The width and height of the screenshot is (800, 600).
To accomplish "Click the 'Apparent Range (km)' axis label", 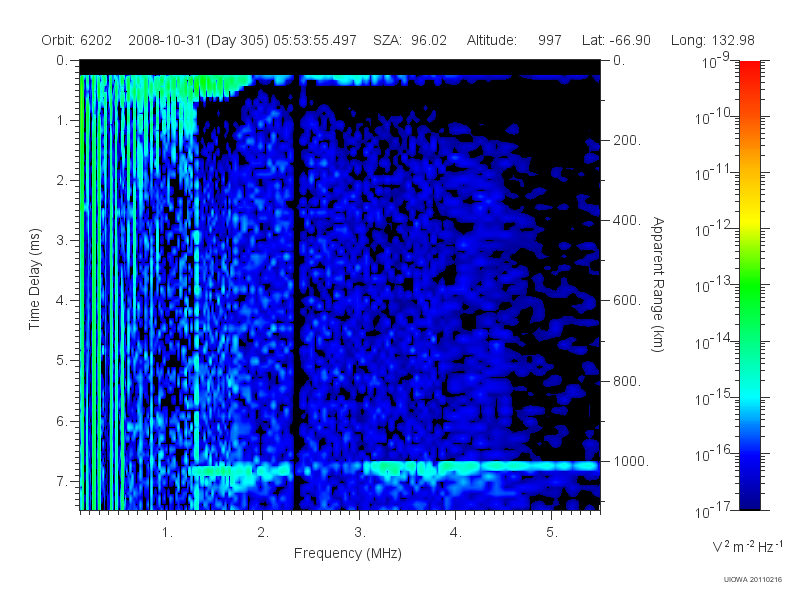I will 658,284.
